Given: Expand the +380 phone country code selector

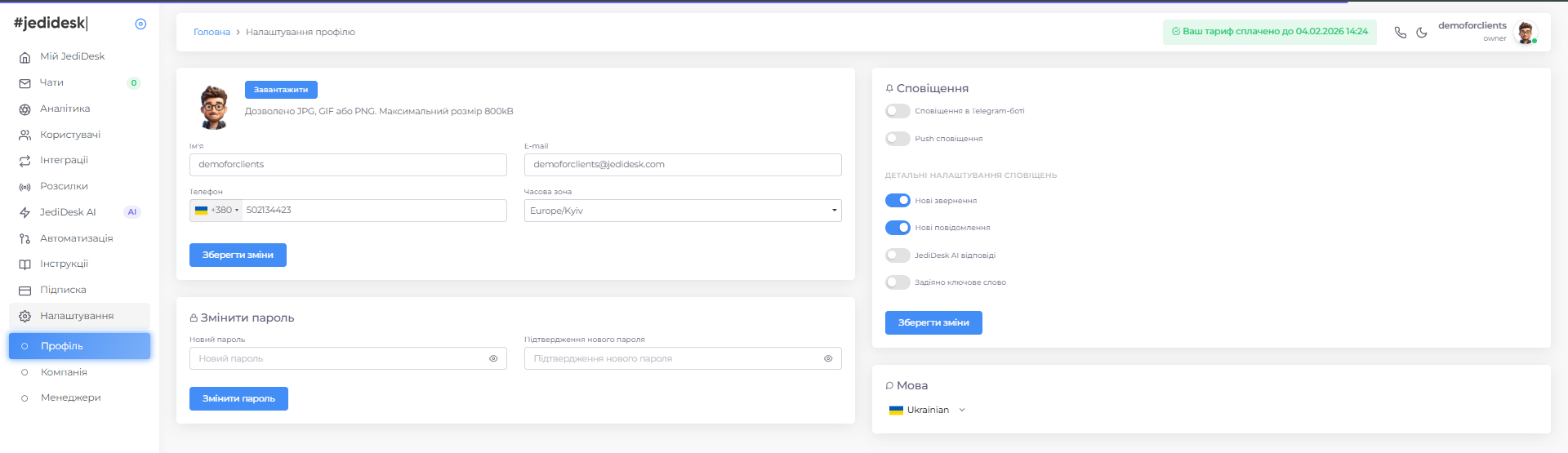Looking at the screenshot, I should tap(217, 211).
